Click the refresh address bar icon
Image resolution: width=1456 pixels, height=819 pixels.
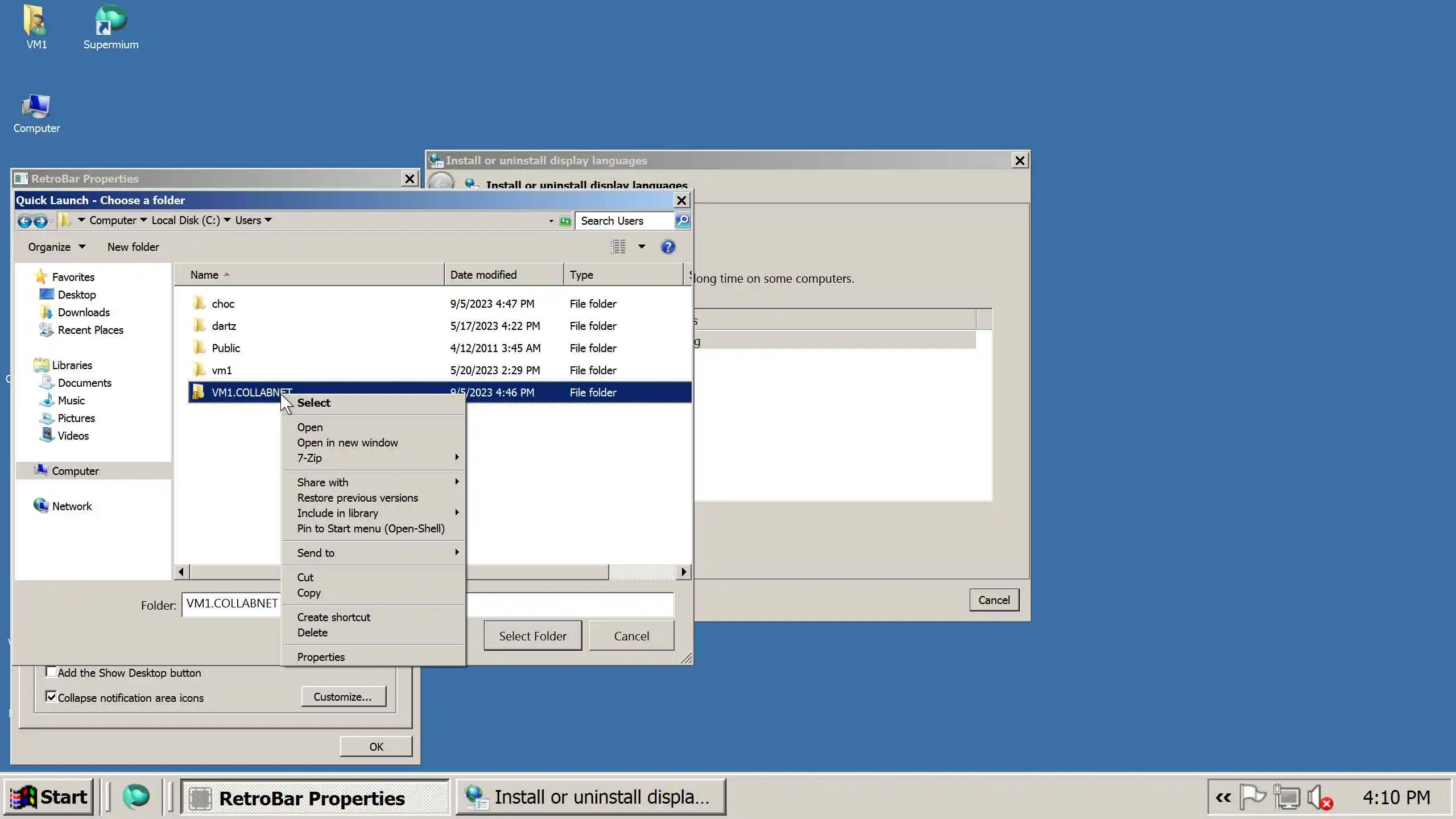[565, 221]
